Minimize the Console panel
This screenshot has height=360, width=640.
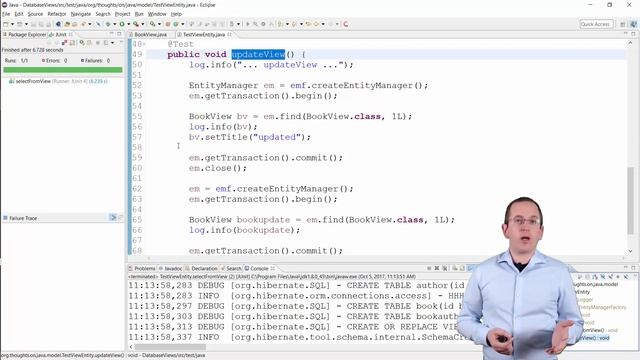626,267
